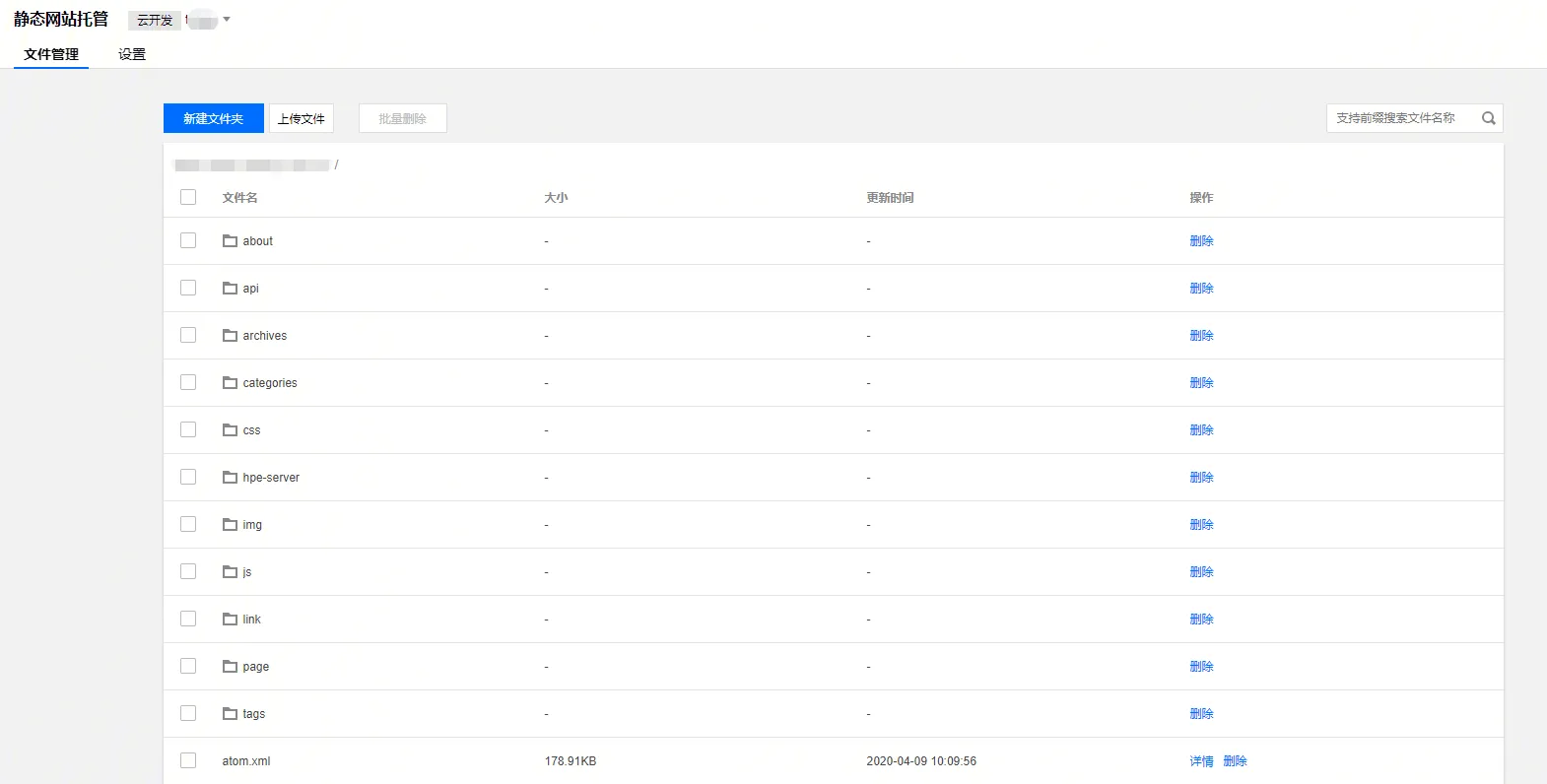1547x784 pixels.
Task: Click the hpe-server folder icon
Action: click(230, 477)
